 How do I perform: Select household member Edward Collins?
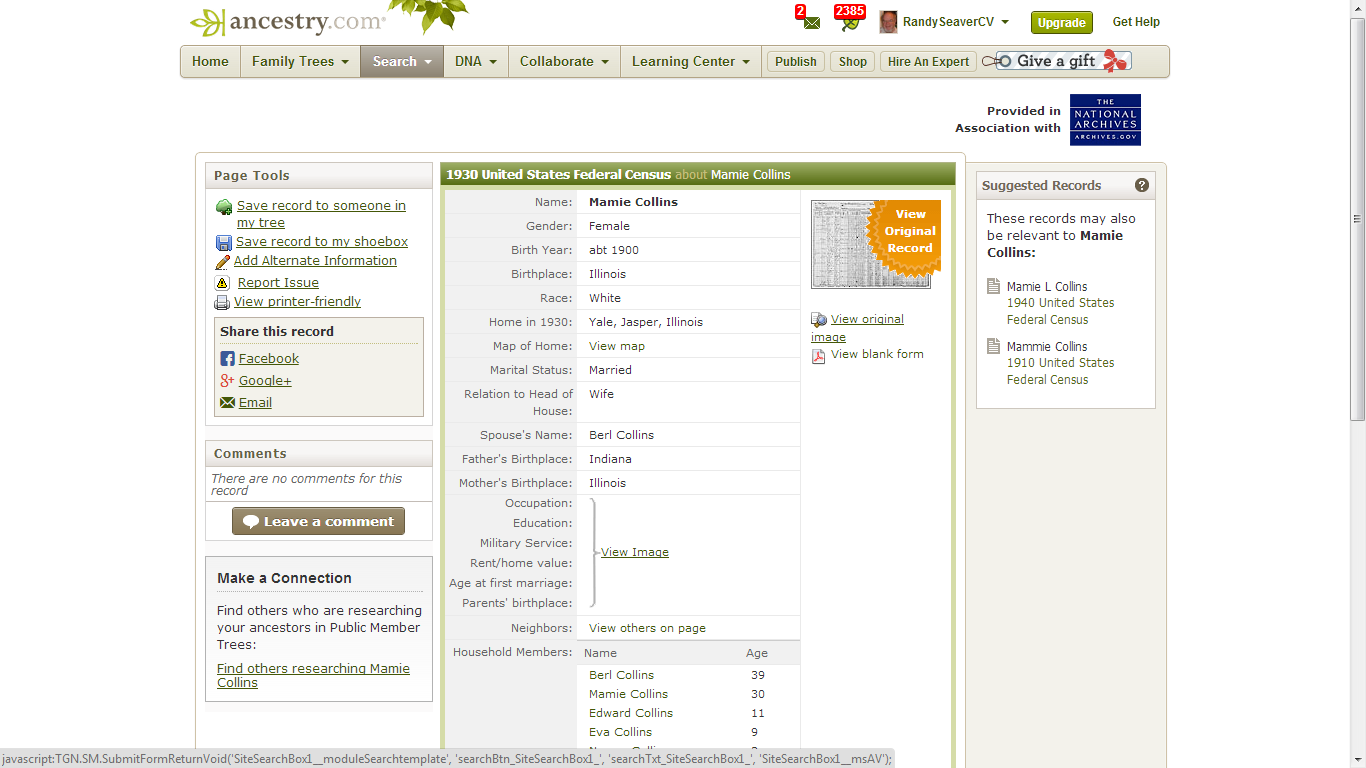[x=631, y=713]
